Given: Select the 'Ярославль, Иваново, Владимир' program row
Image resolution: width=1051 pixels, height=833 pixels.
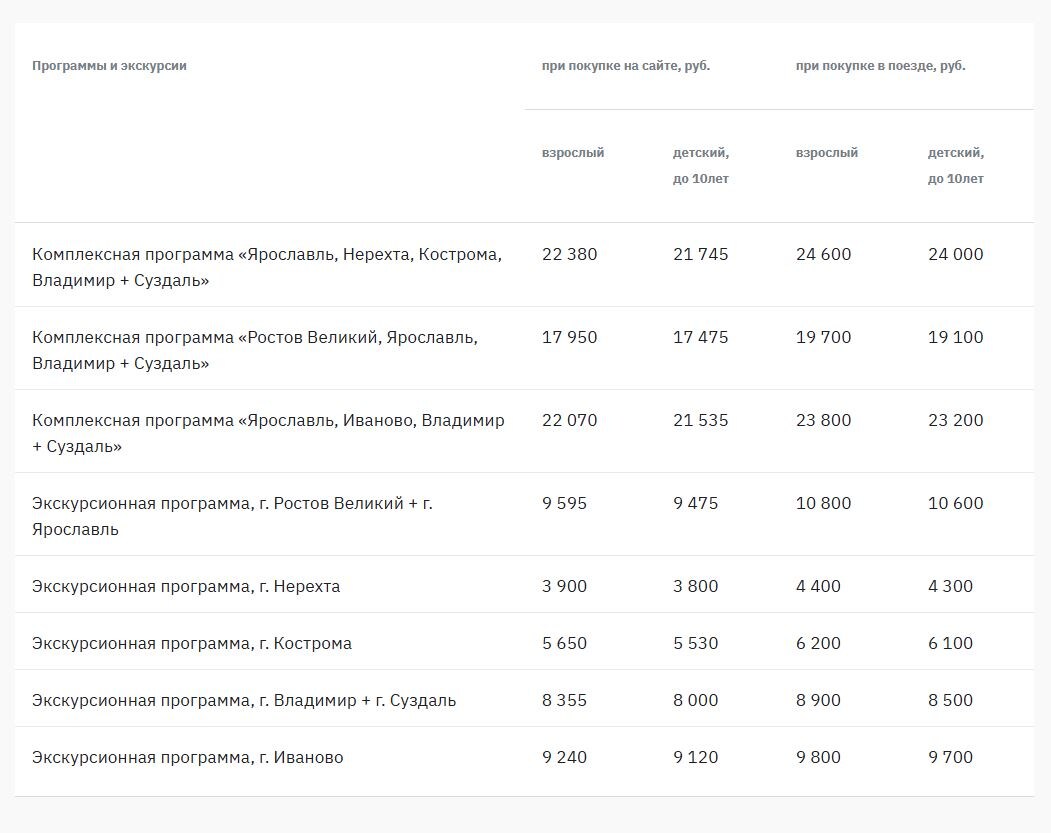Looking at the screenshot, I should [268, 433].
